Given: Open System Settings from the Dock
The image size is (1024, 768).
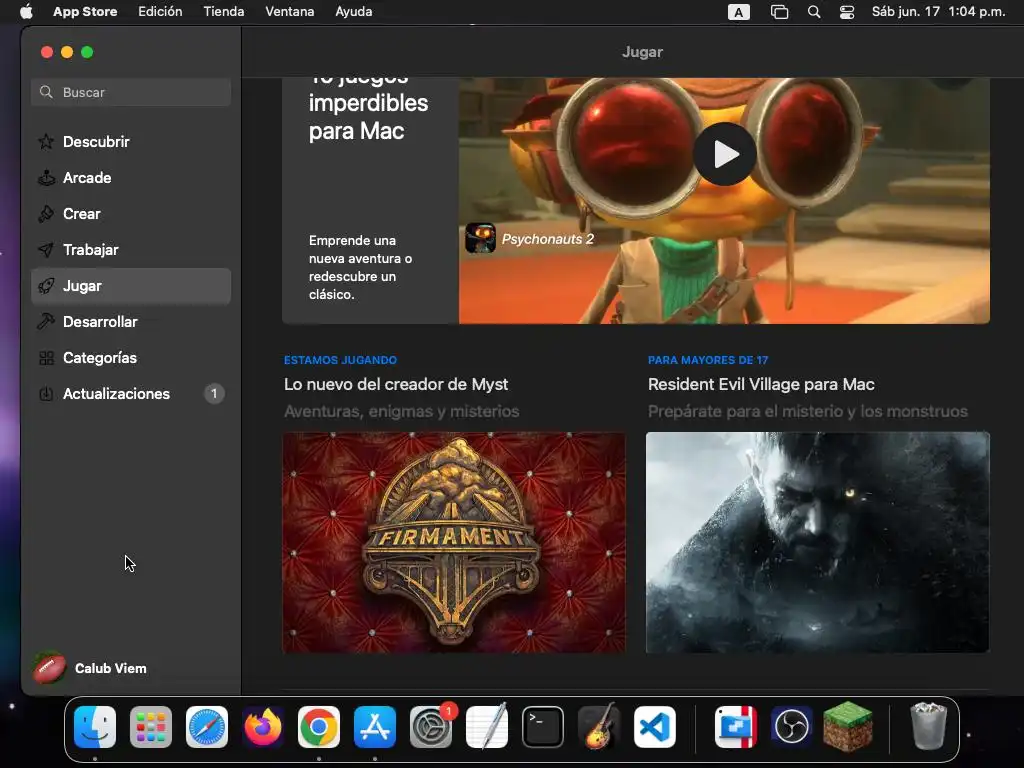Looking at the screenshot, I should (431, 727).
